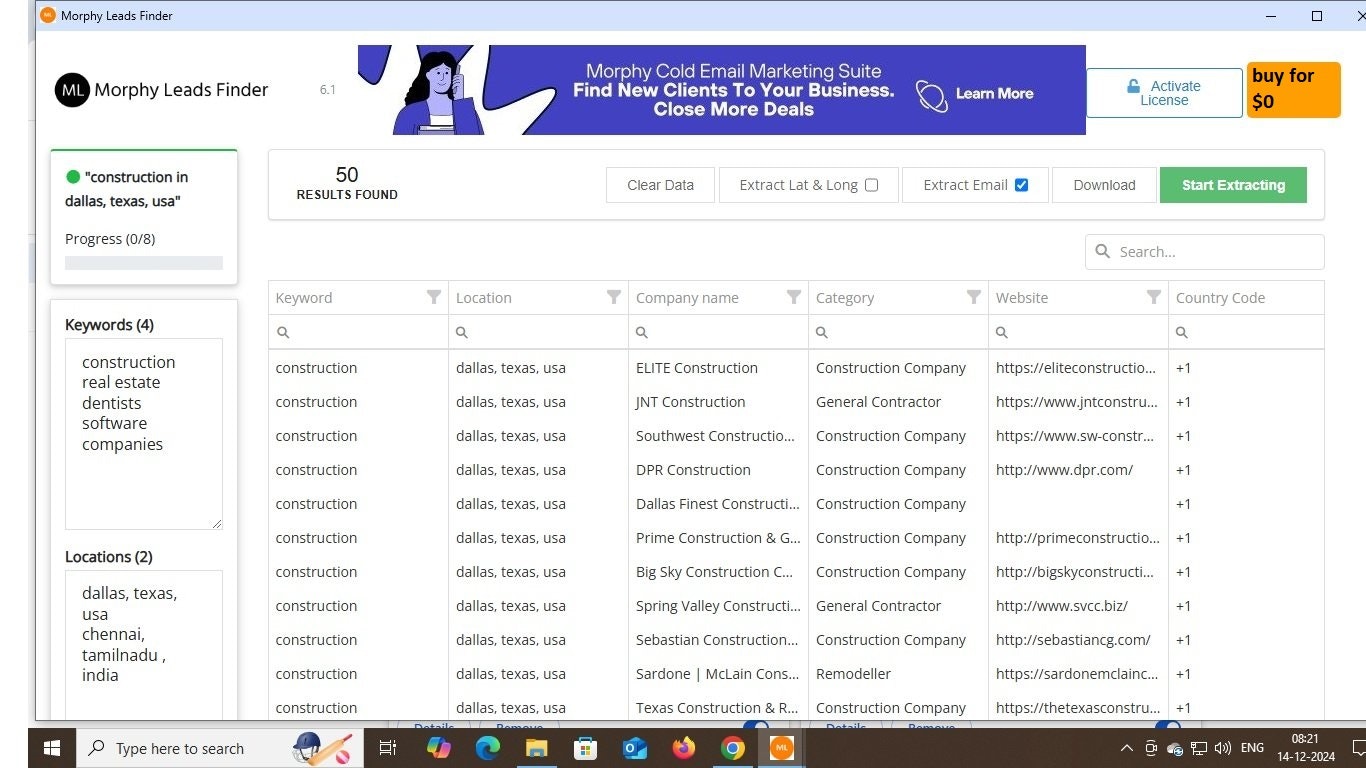Open the Website column filter icon
Viewport: 1366px width, 768px height.
click(x=1154, y=297)
